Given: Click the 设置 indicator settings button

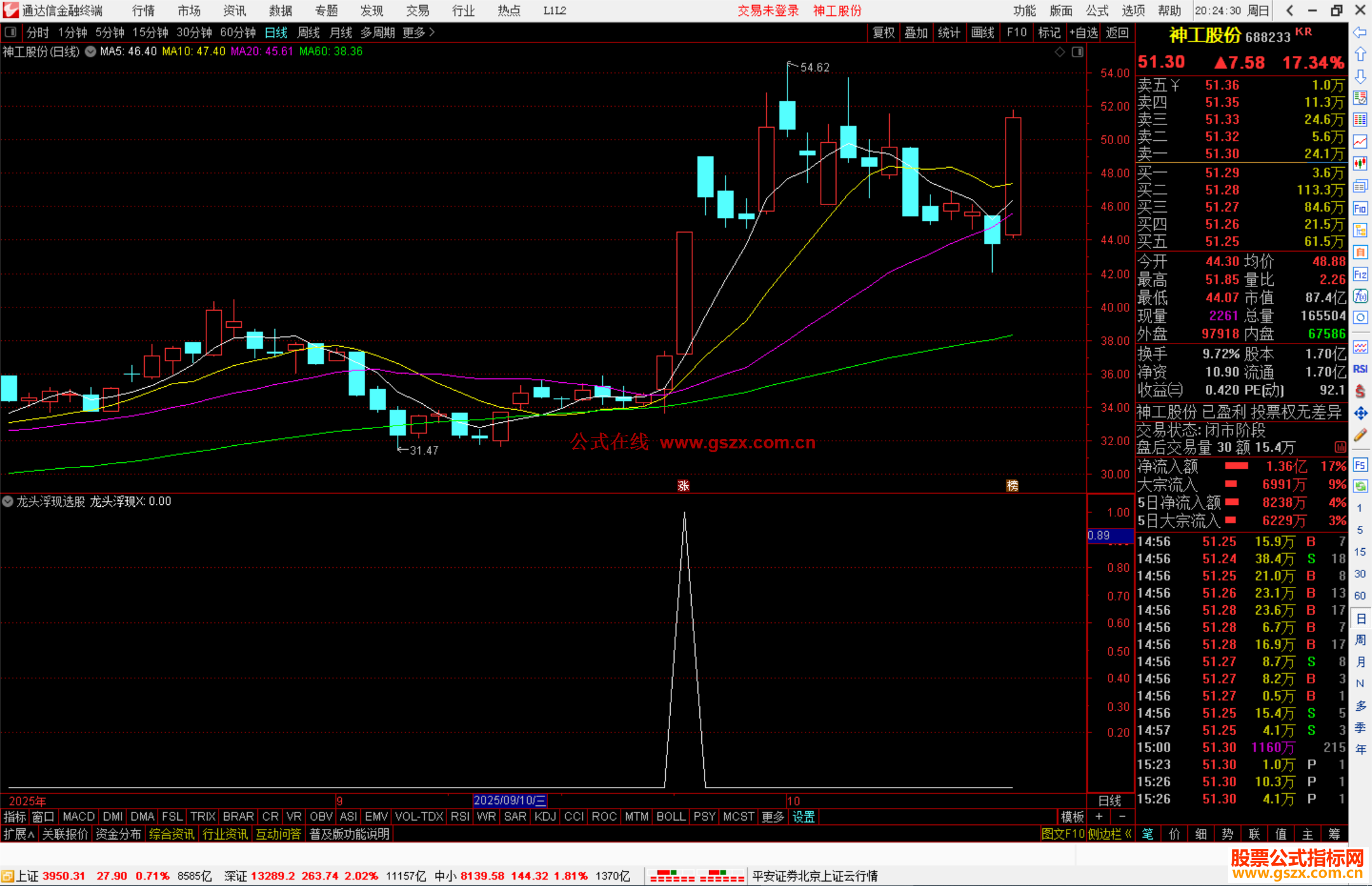Looking at the screenshot, I should 803,817.
